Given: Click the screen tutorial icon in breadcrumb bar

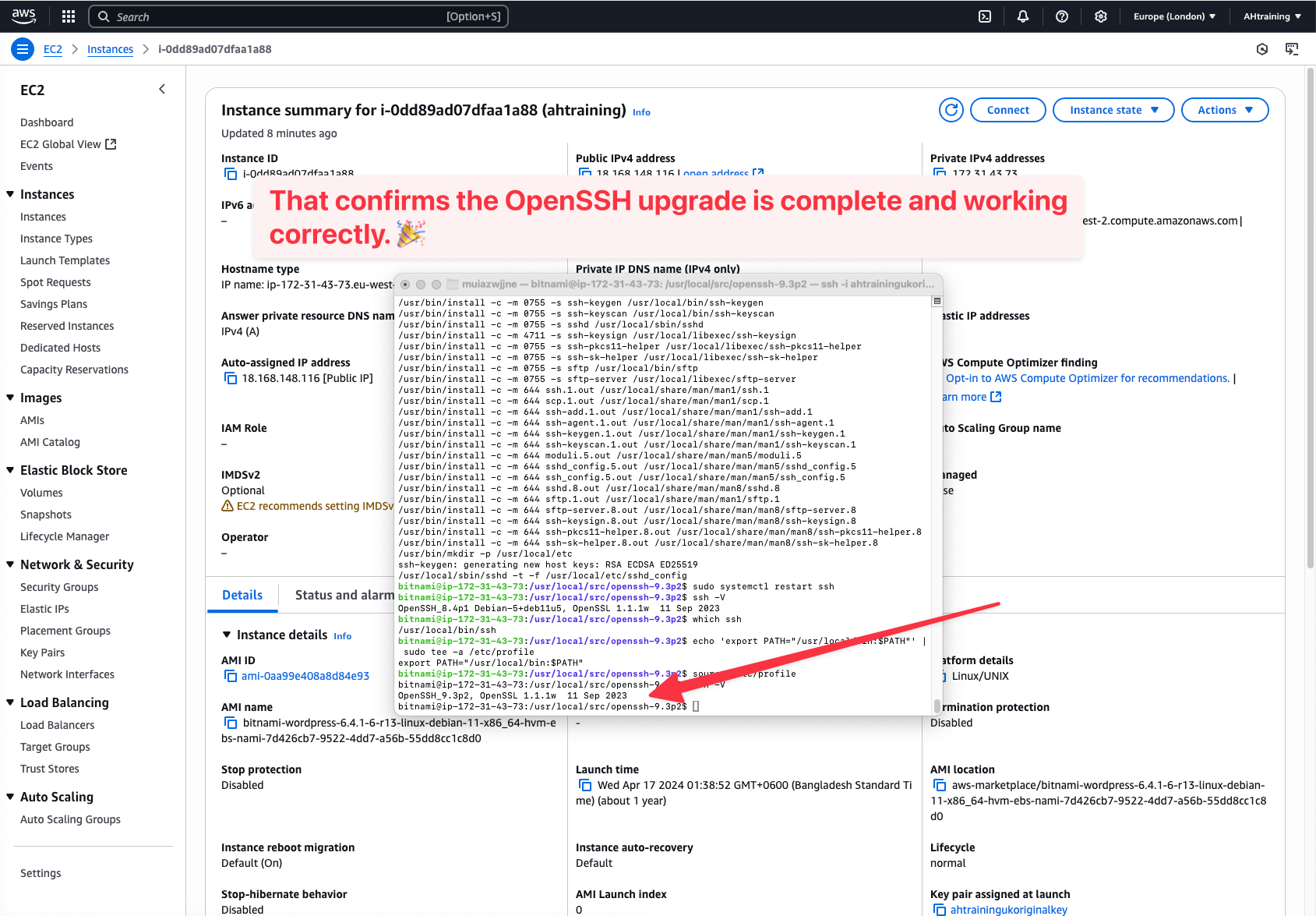Looking at the screenshot, I should pyautogui.click(x=1292, y=49).
